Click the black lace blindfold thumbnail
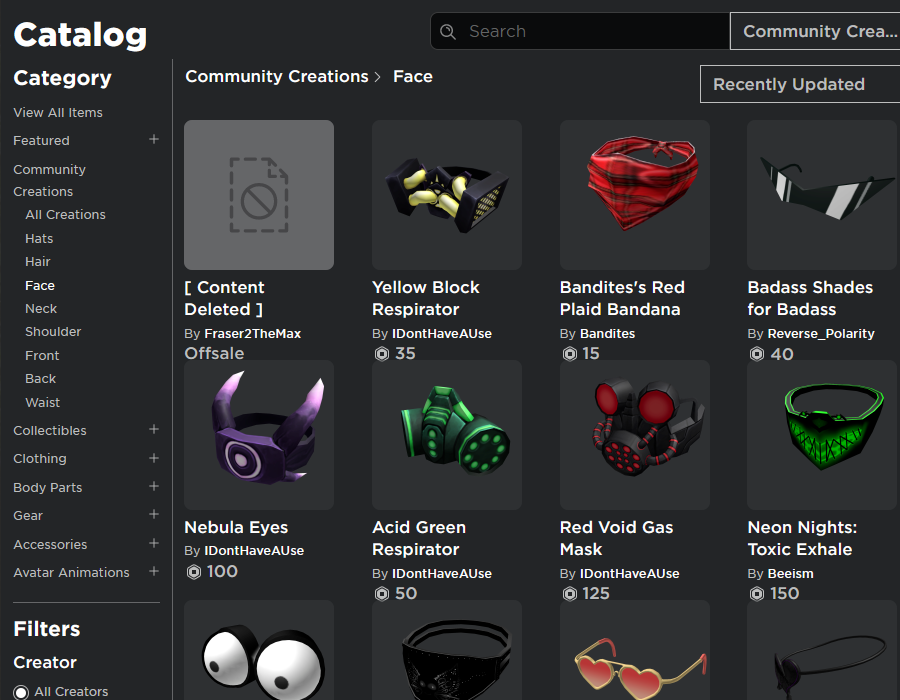Screen dimensions: 900x700 pos(447,650)
